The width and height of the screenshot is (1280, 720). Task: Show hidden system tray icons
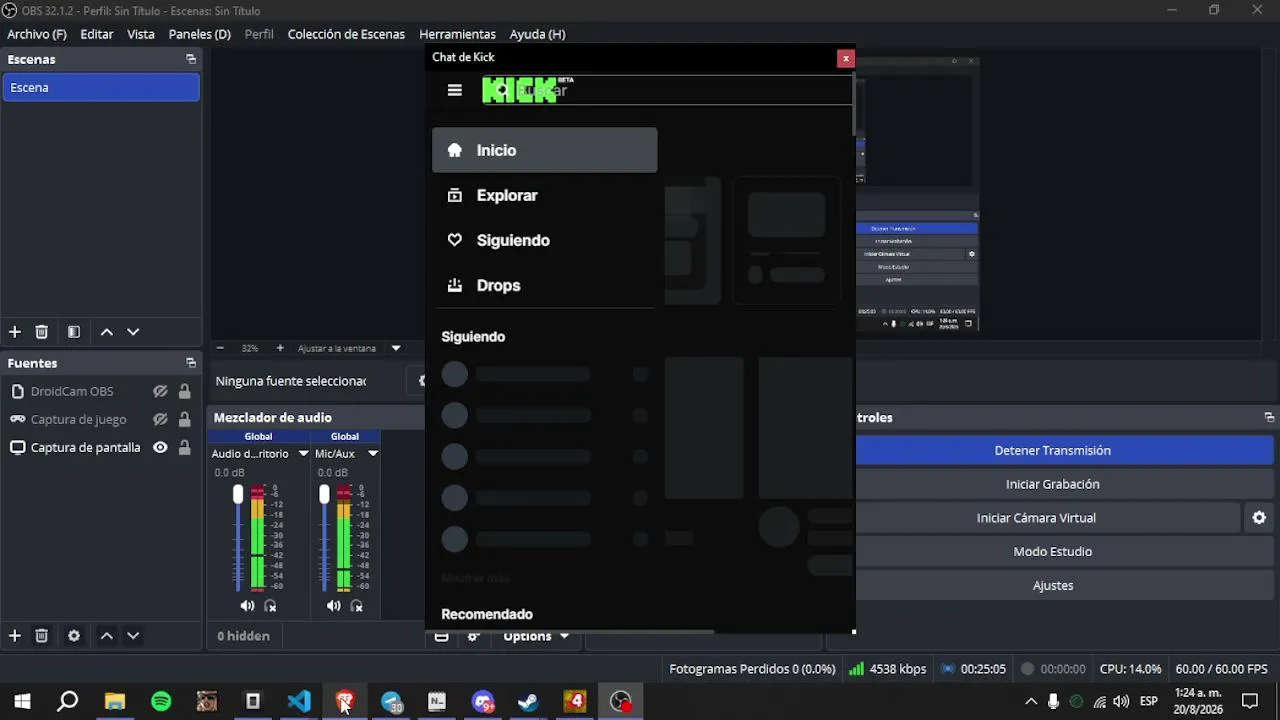[1031, 701]
